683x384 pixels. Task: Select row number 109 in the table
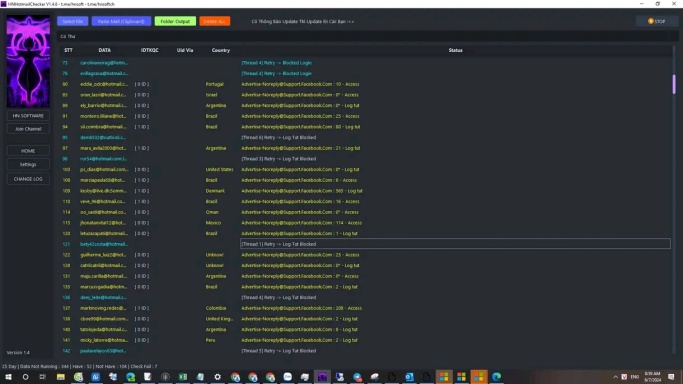click(66, 191)
